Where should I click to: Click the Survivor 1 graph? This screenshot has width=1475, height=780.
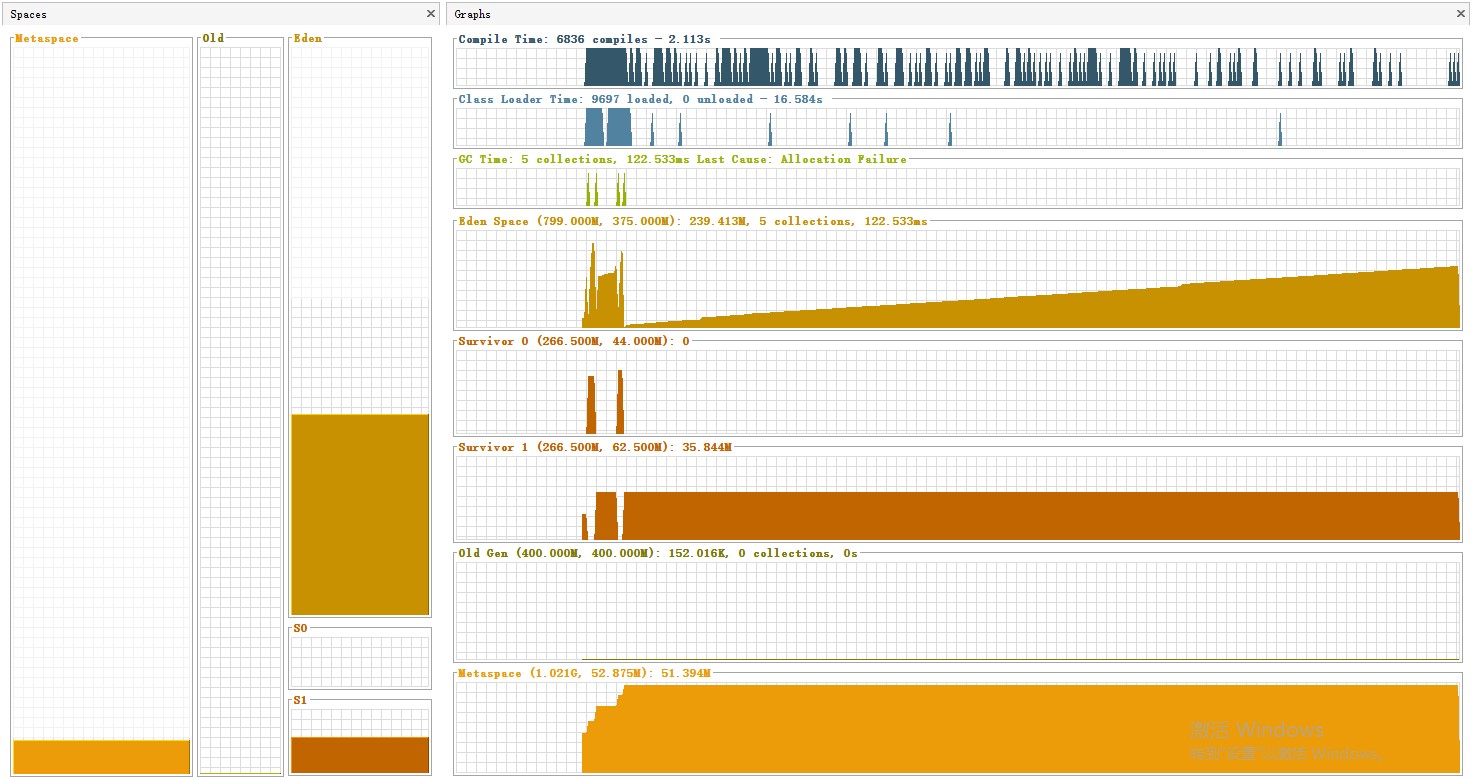tap(957, 498)
